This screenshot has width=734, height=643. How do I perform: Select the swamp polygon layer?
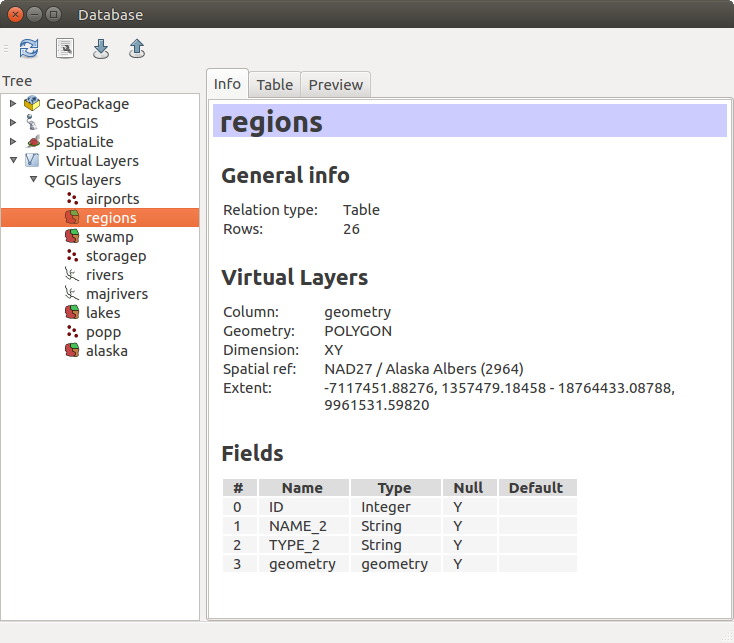pyautogui.click(x=109, y=237)
